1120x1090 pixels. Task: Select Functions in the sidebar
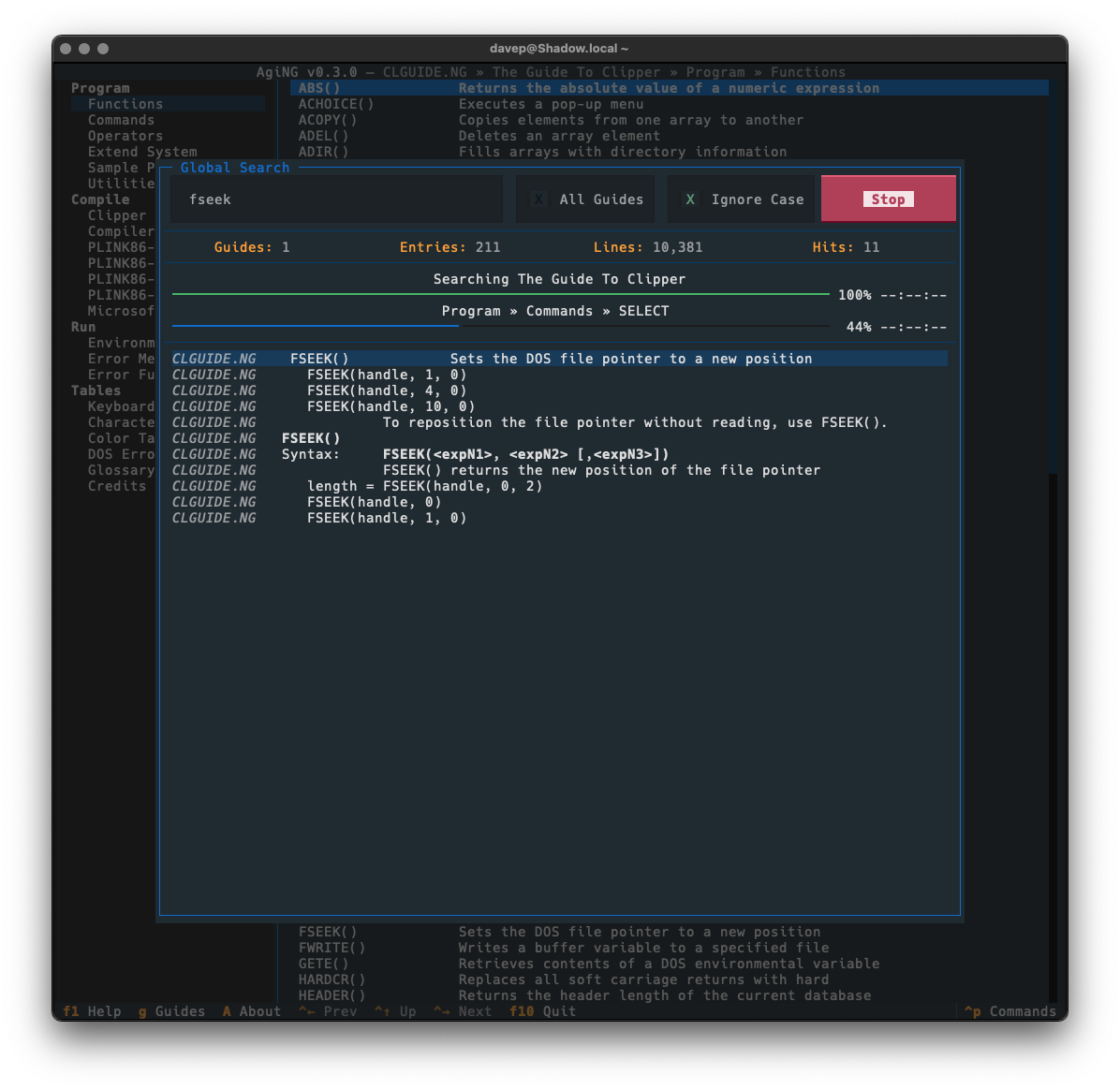pyautogui.click(x=125, y=104)
